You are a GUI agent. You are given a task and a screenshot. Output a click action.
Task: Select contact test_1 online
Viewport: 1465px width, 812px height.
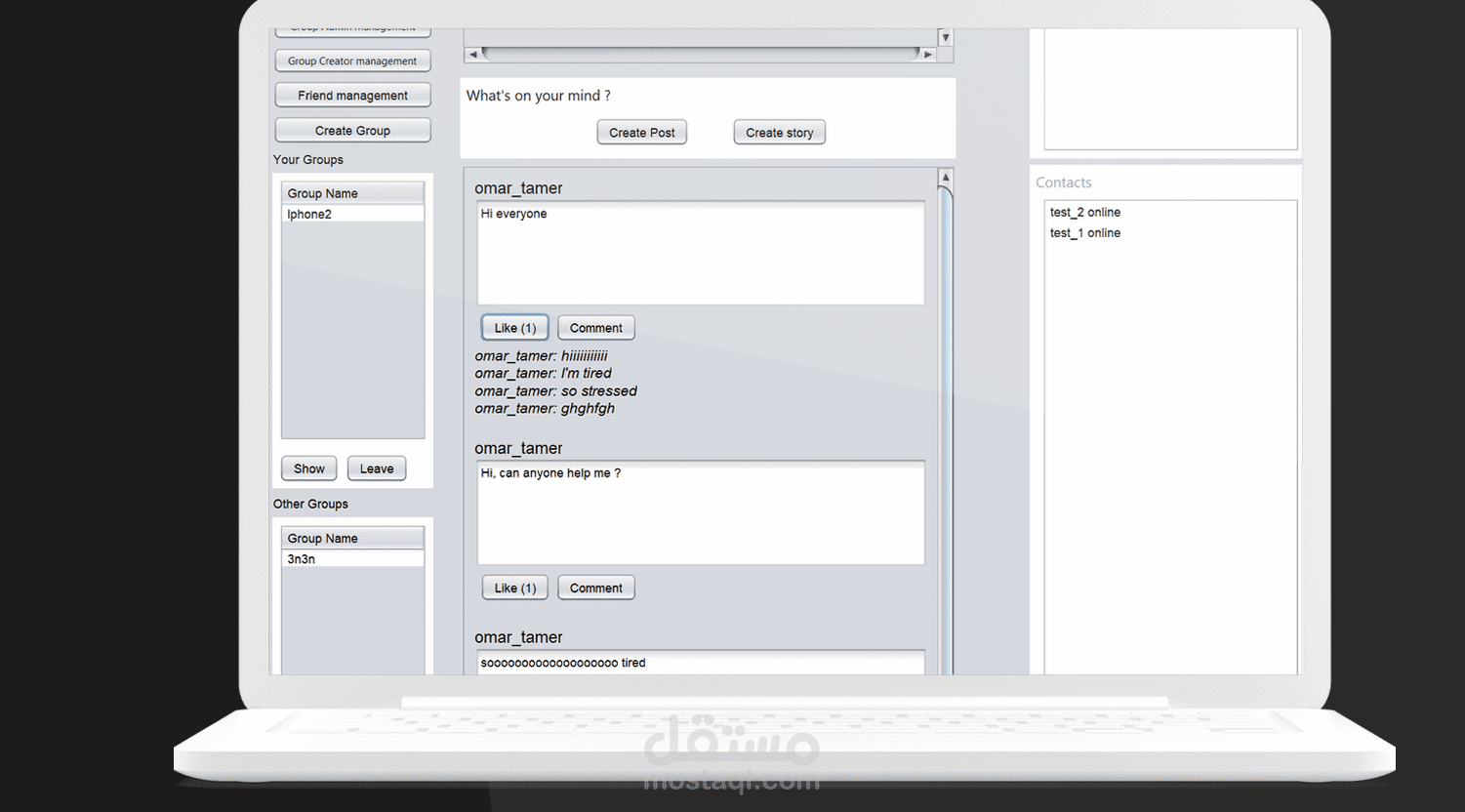1084,232
